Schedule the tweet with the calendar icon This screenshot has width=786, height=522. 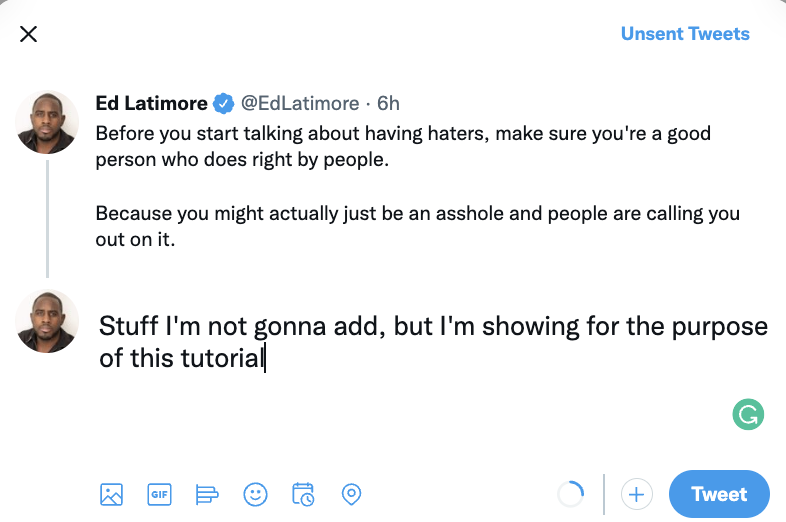[x=303, y=494]
